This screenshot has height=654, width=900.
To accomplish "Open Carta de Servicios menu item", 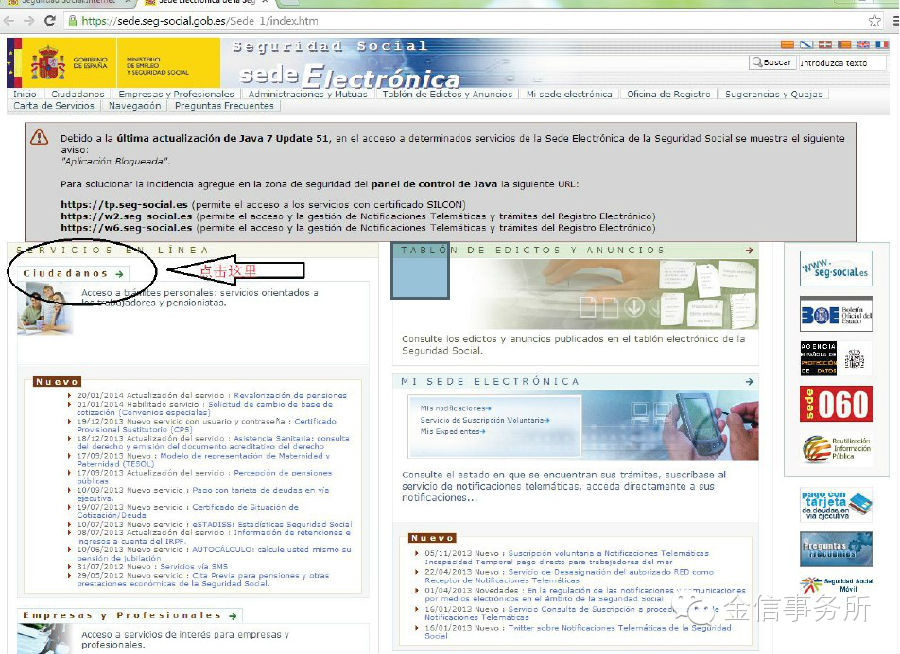I will (54, 106).
